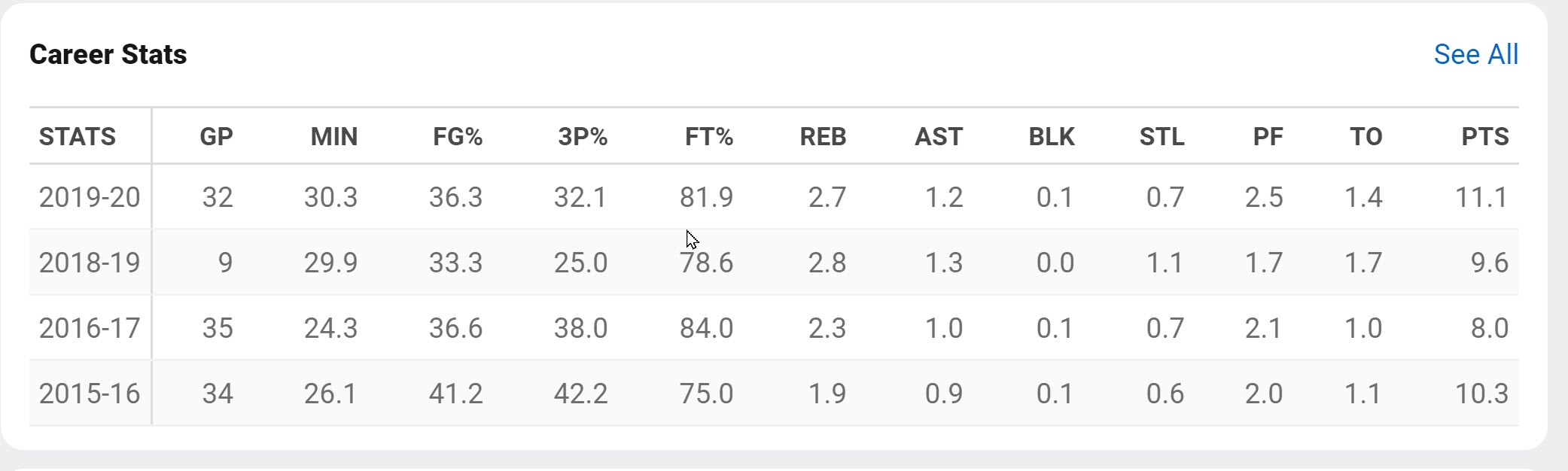Click the 3P% column header
This screenshot has width=1568, height=471.
583,136
